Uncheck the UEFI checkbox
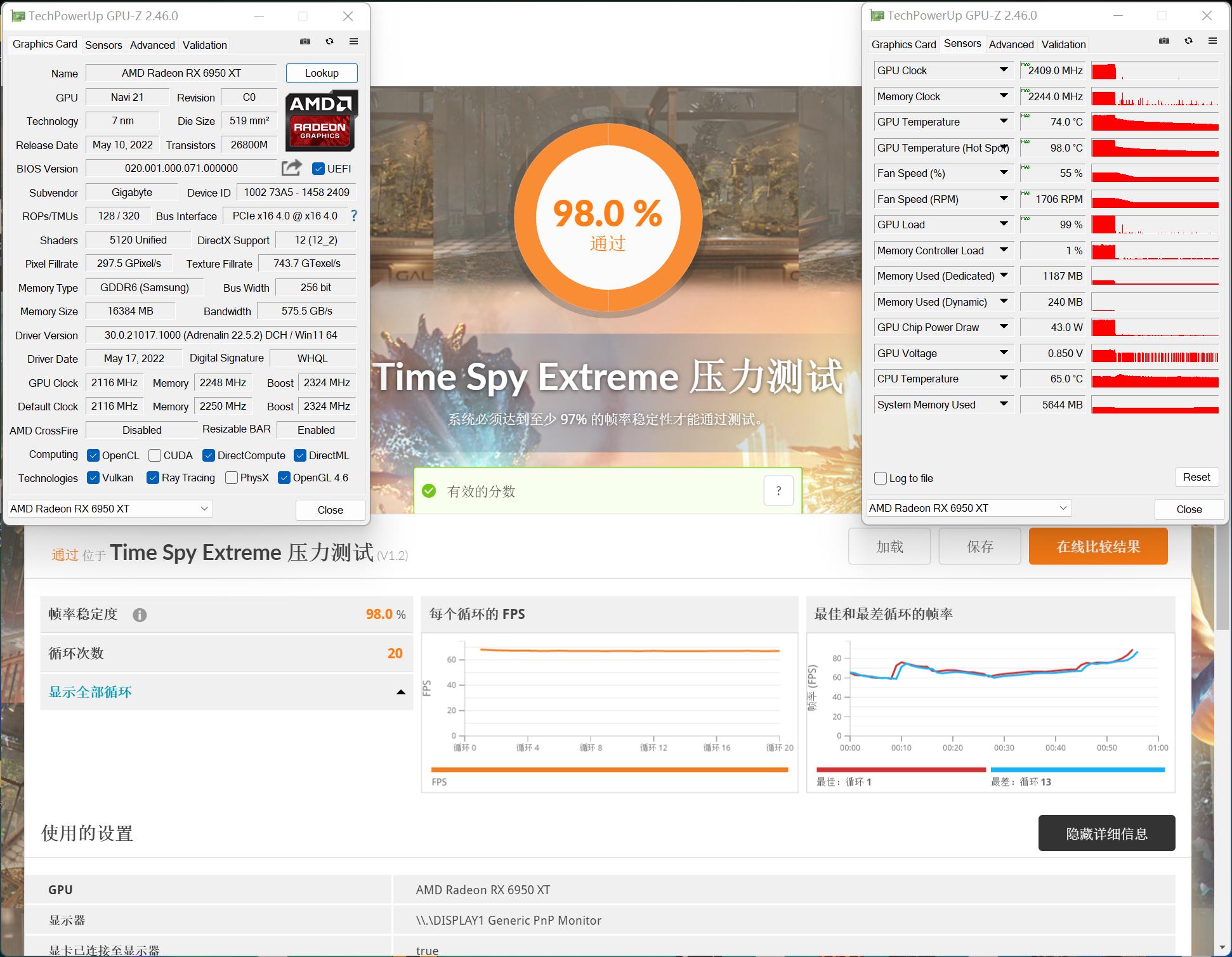 [x=318, y=169]
